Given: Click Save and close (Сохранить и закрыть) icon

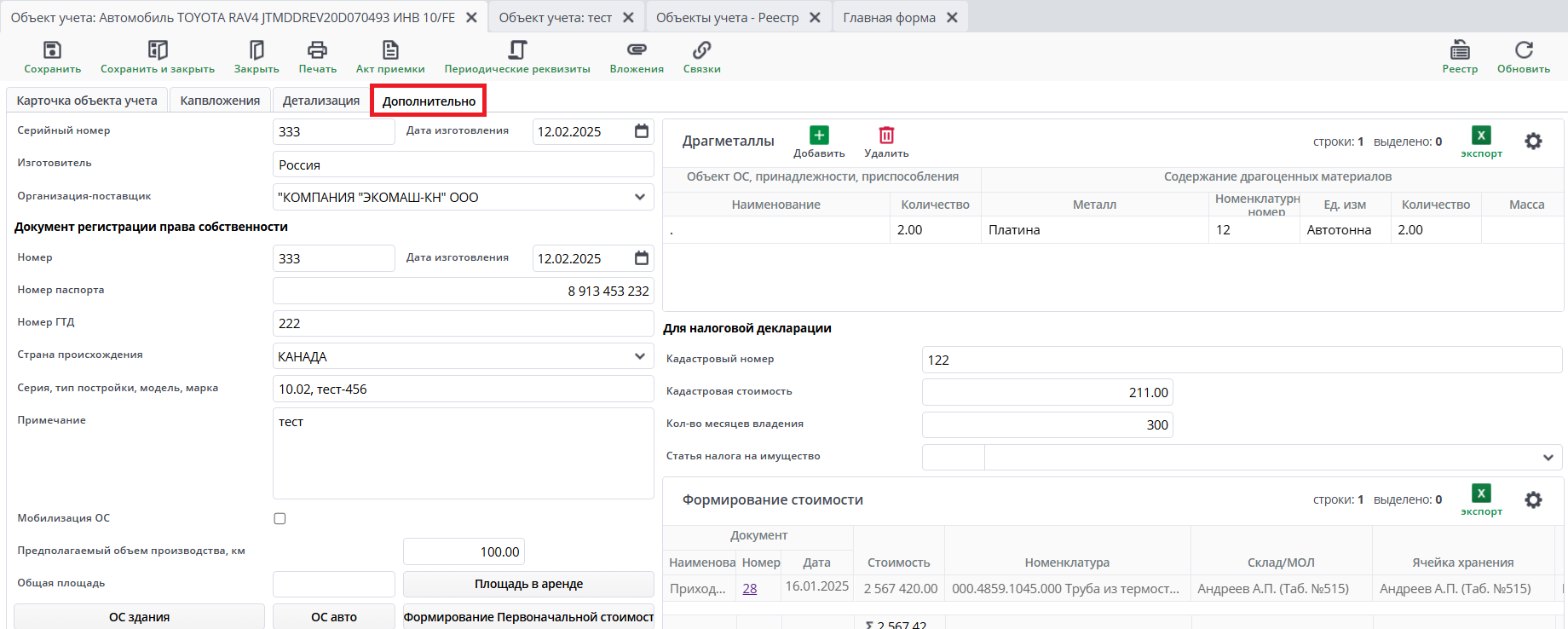Looking at the screenshot, I should [x=158, y=50].
